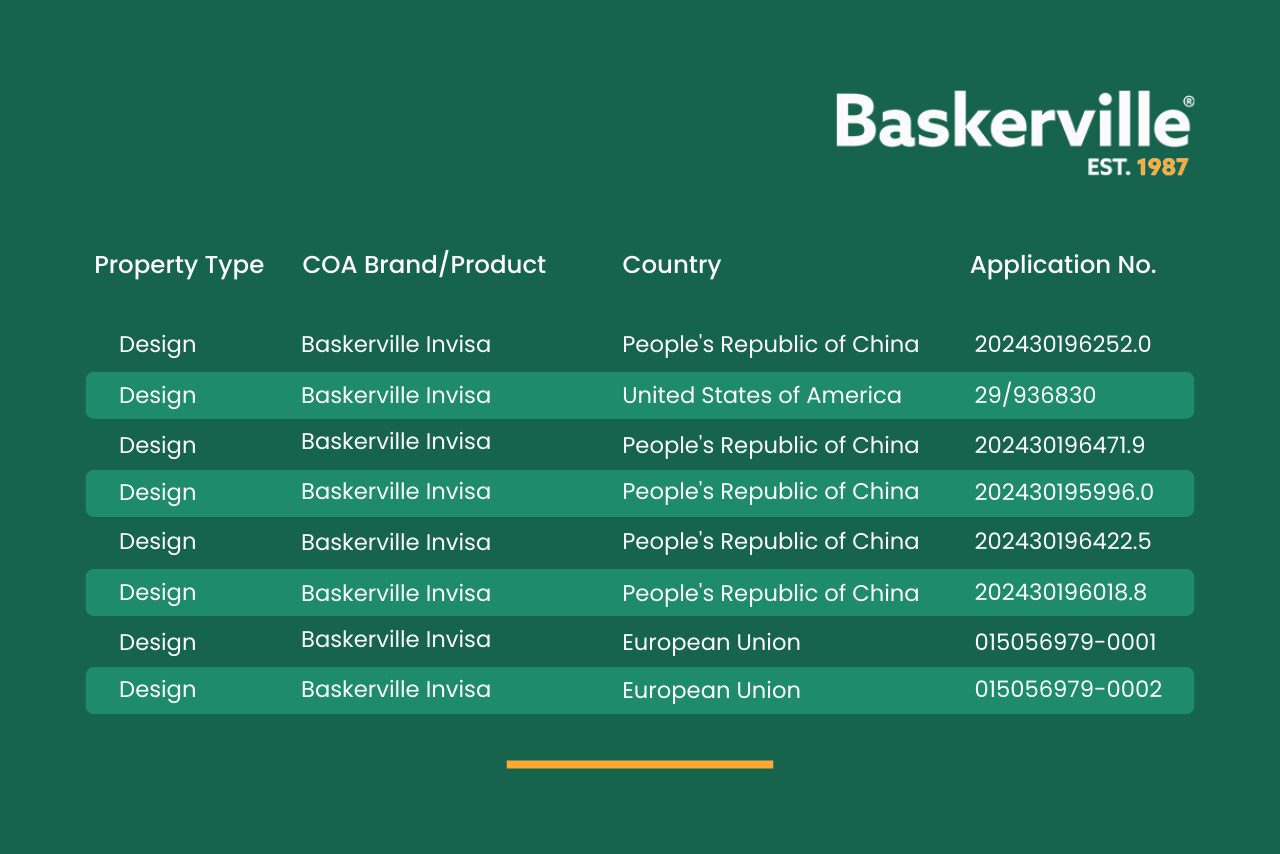
Task: Click European Union in the last table row
Action: 711,690
